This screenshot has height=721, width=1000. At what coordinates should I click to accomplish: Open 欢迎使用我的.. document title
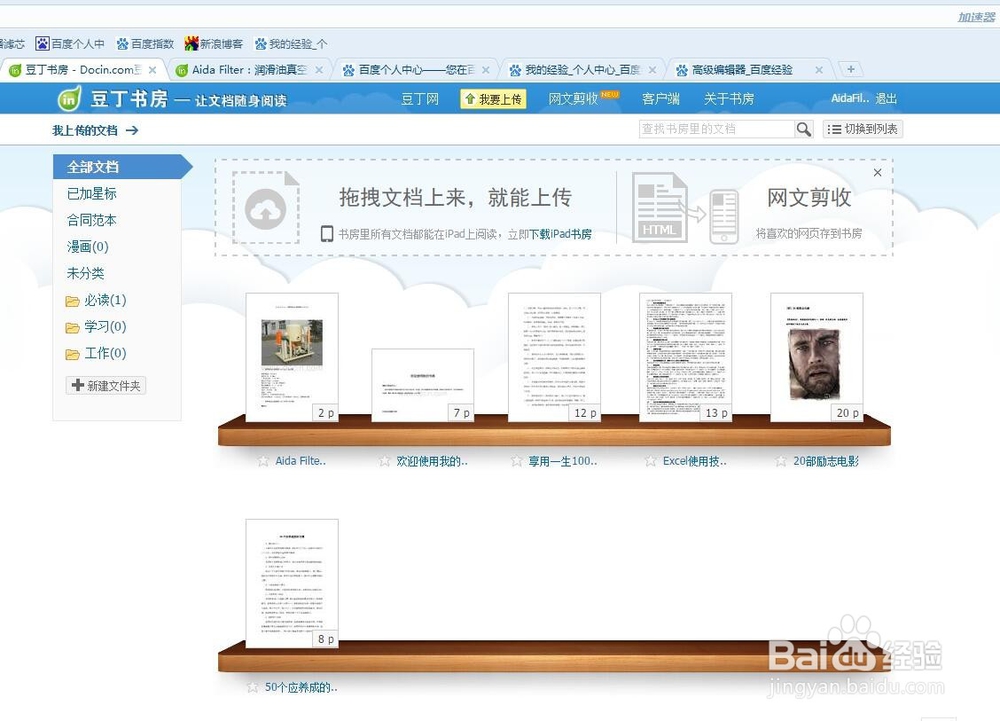pos(432,461)
